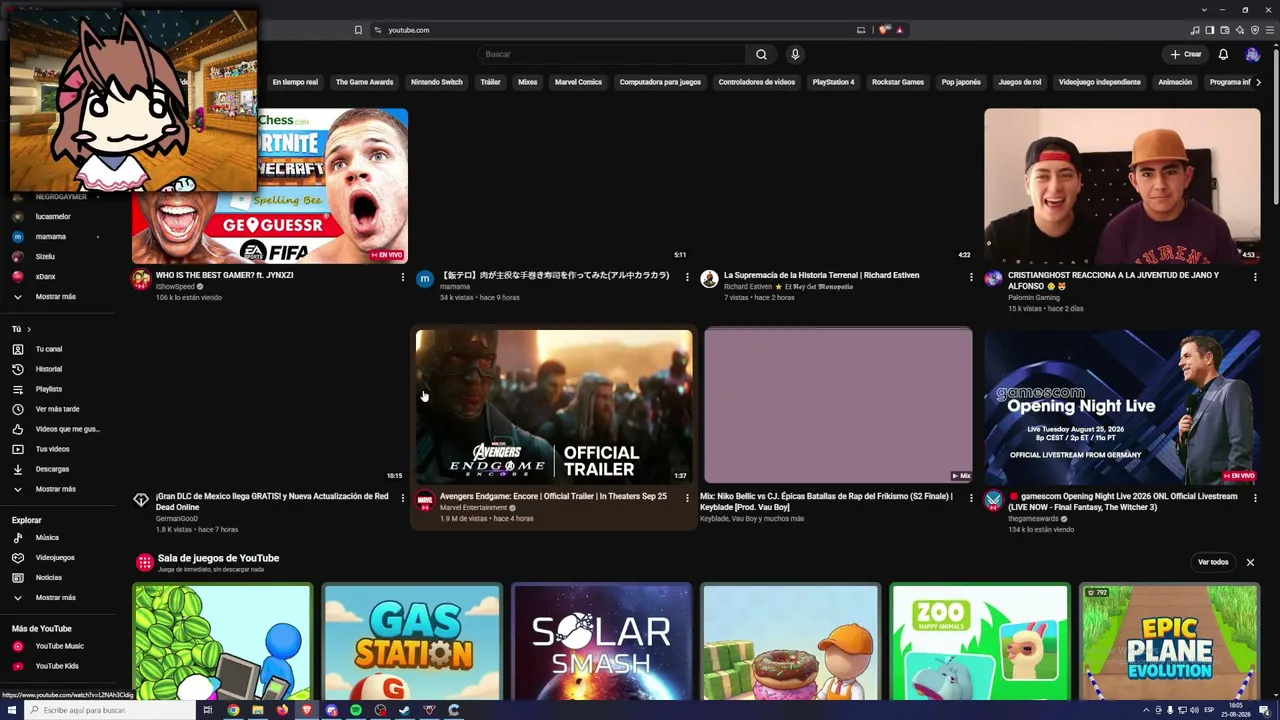Expand Tú section Mostrar más
Image resolution: width=1280 pixels, height=720 pixels.
tap(55, 489)
